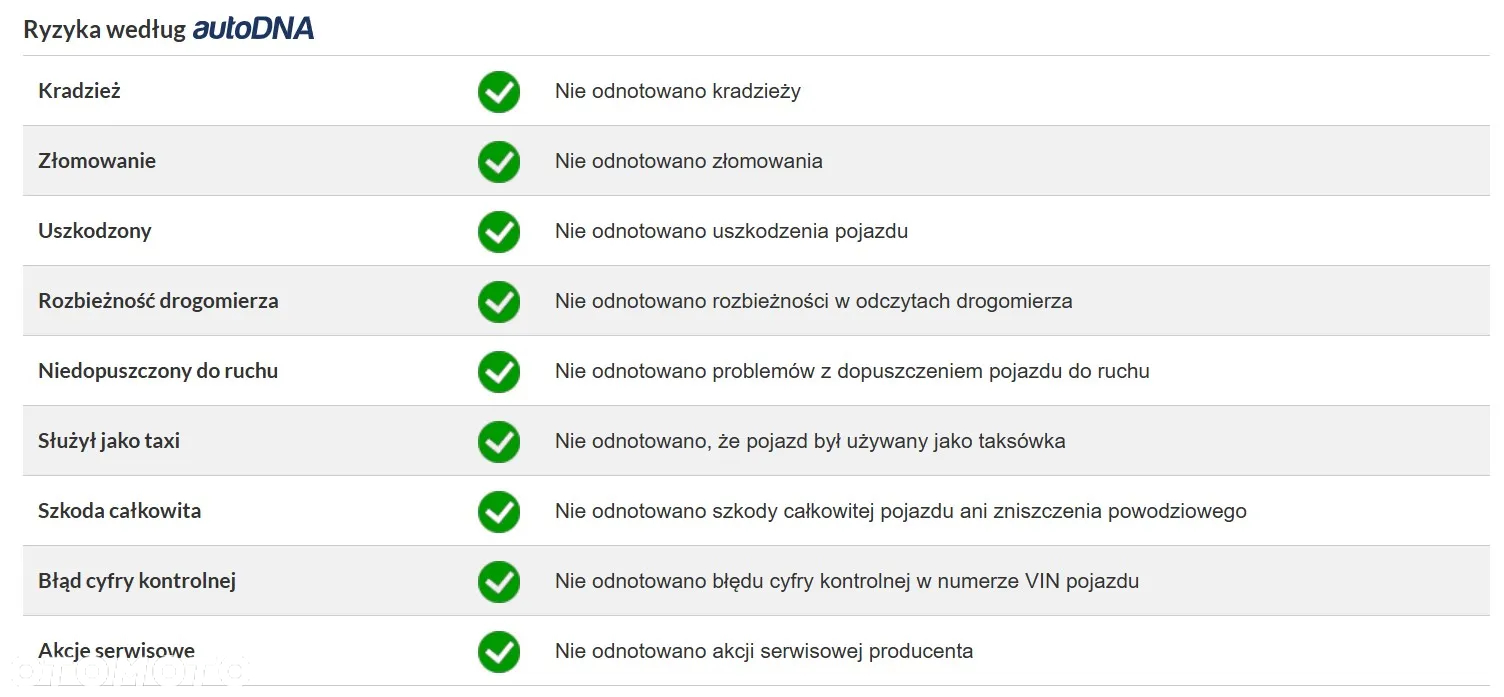The height and width of the screenshot is (697, 1504).
Task: Click the checkmark icon for Błąd cyfry kontrolnej
Action: click(x=498, y=581)
